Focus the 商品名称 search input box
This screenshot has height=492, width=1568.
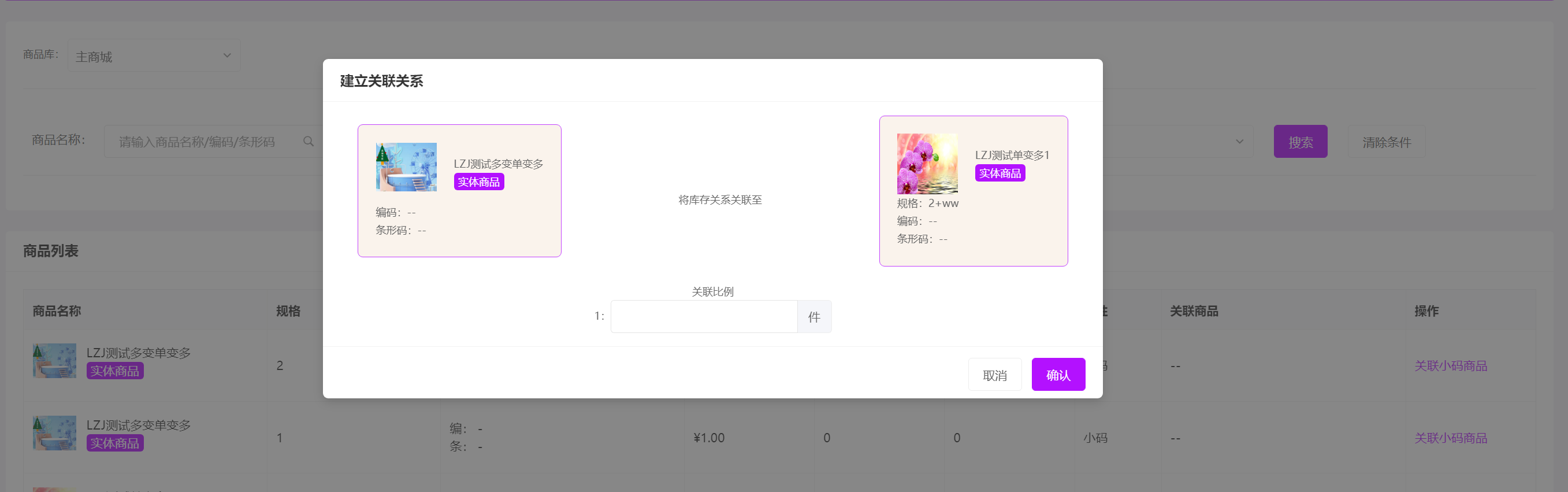point(207,142)
